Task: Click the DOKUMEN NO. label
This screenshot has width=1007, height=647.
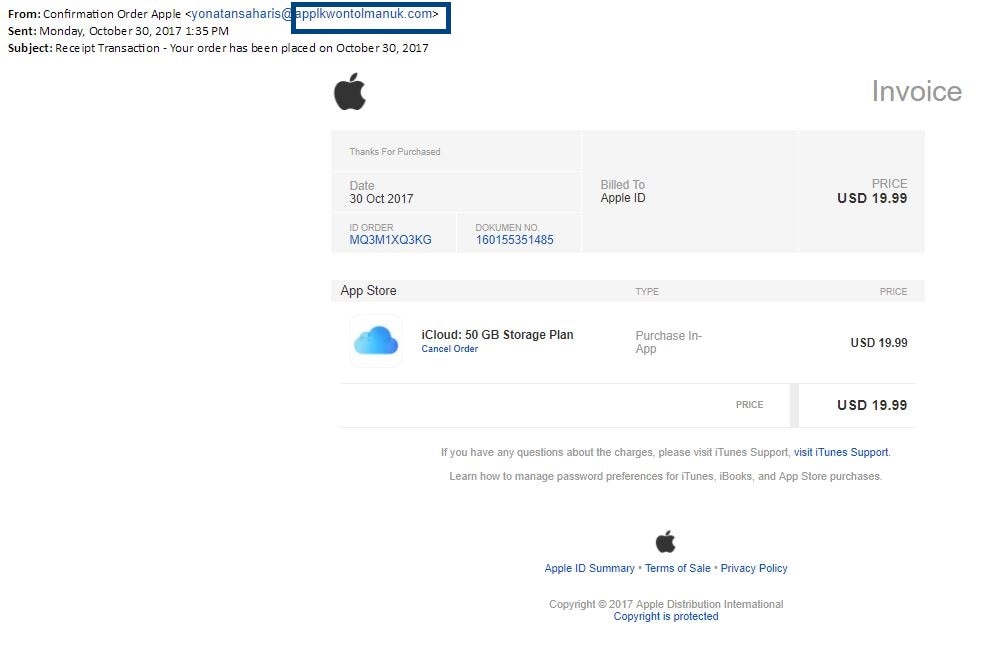Action: tap(507, 227)
